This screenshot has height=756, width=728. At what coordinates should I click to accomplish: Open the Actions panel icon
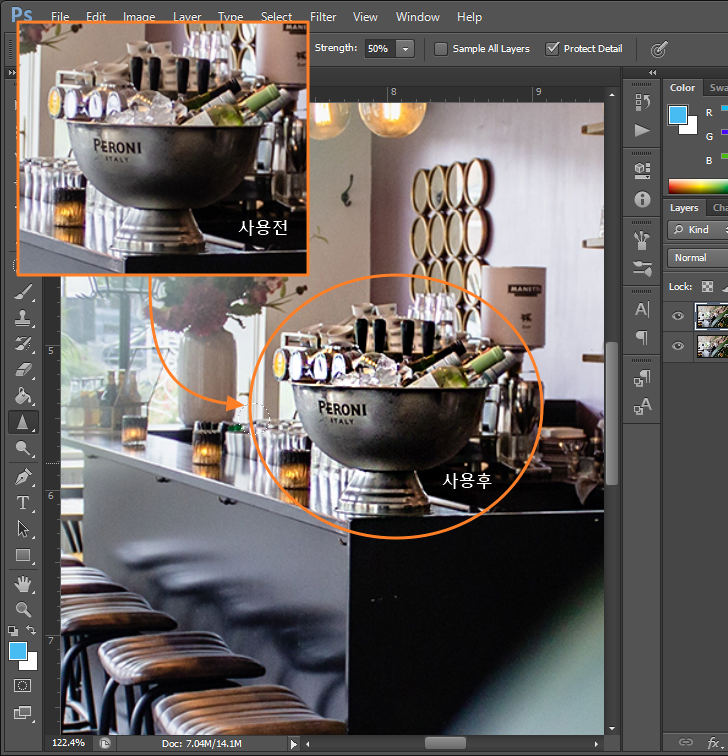pyautogui.click(x=642, y=130)
